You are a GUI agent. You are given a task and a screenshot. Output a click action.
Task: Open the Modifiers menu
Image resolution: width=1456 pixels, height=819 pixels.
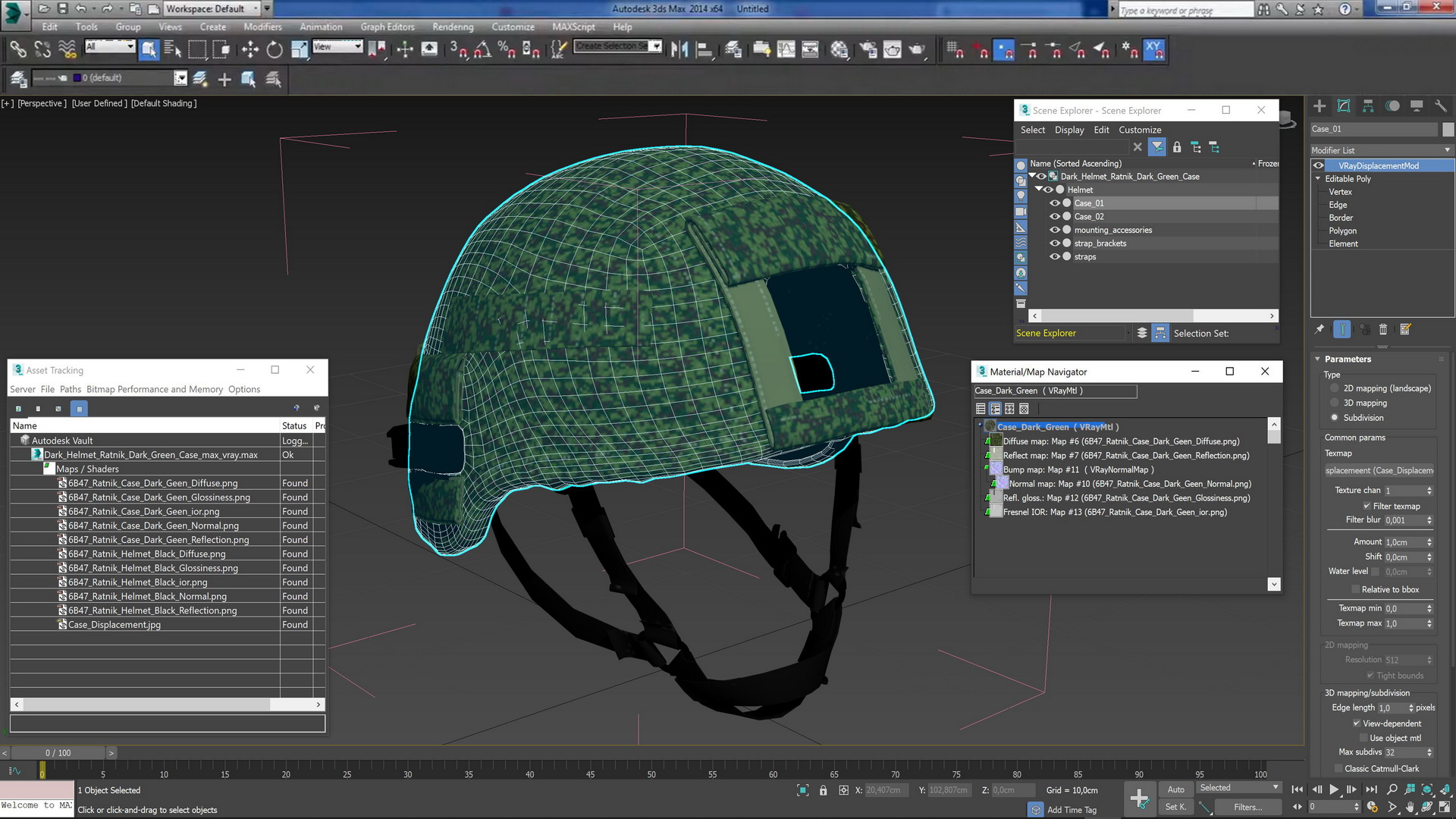(x=262, y=27)
